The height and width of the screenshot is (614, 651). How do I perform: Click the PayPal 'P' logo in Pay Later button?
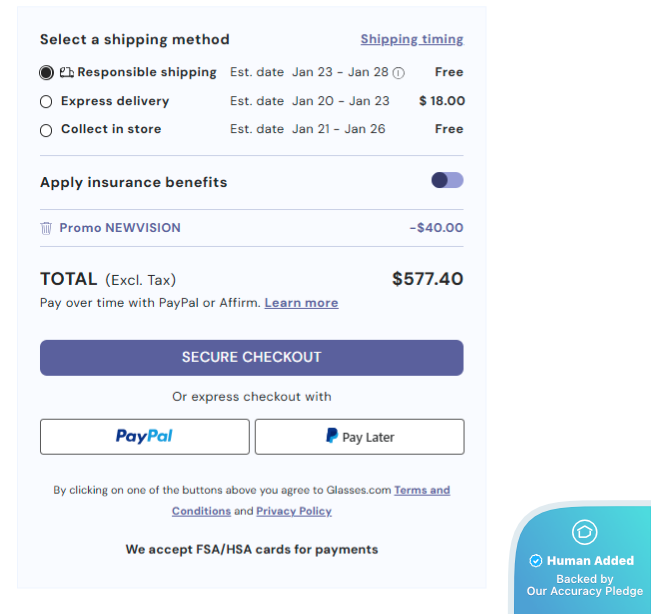coord(332,436)
